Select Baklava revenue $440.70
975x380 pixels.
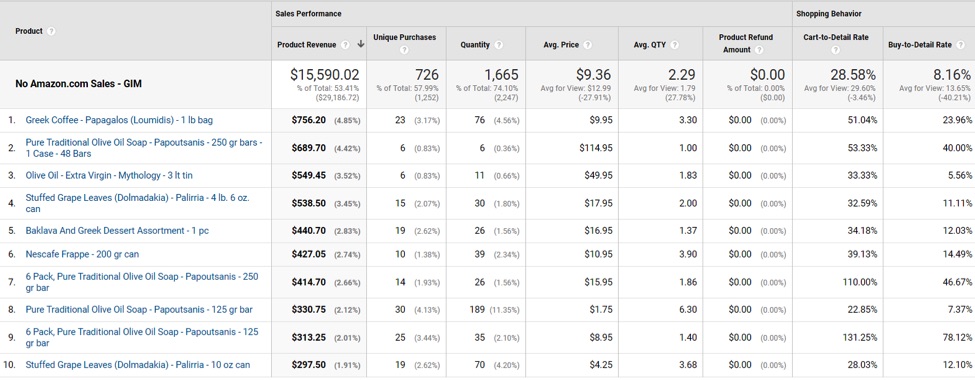(308, 231)
